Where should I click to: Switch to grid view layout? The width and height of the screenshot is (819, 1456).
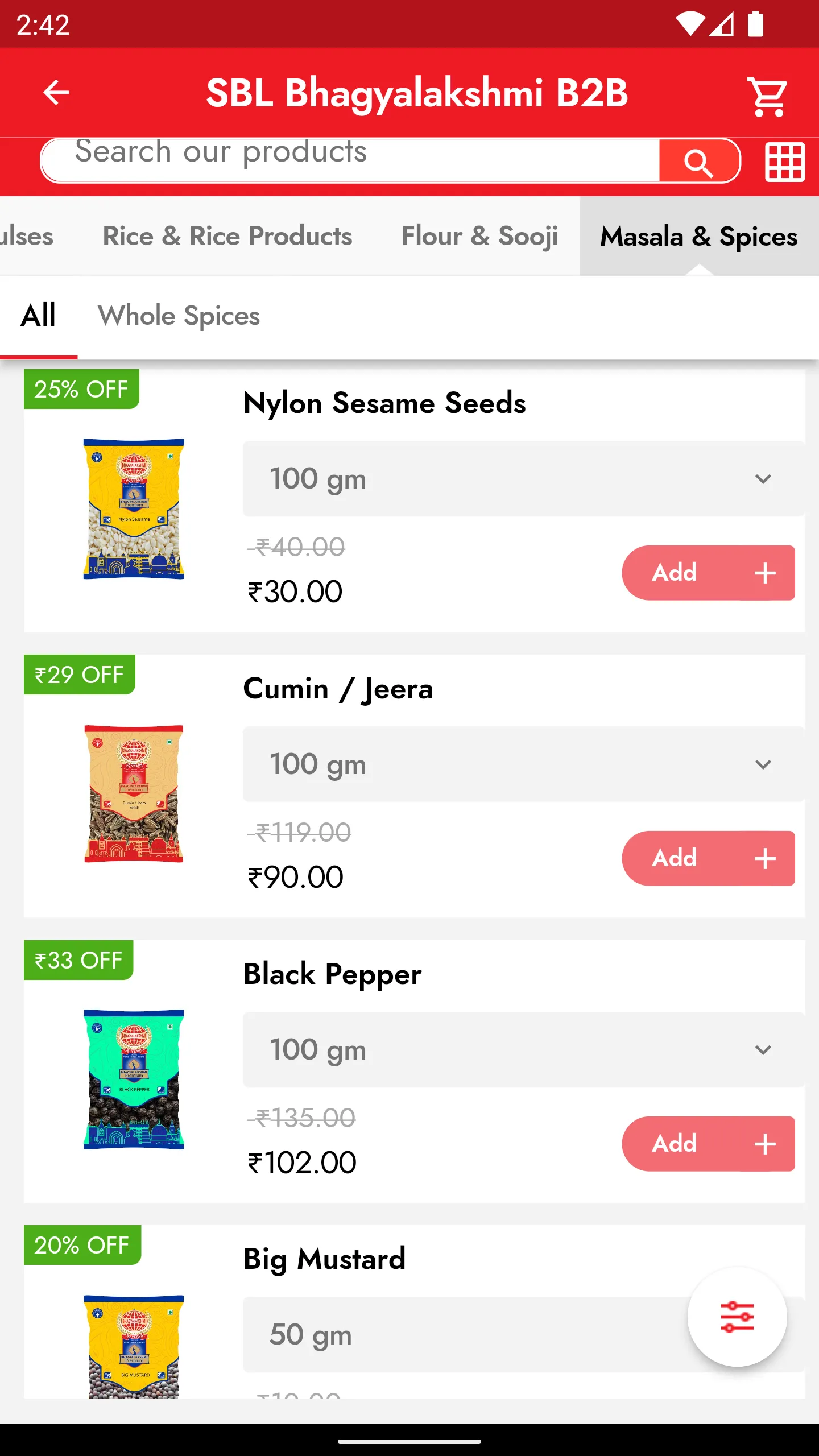pyautogui.click(x=785, y=162)
